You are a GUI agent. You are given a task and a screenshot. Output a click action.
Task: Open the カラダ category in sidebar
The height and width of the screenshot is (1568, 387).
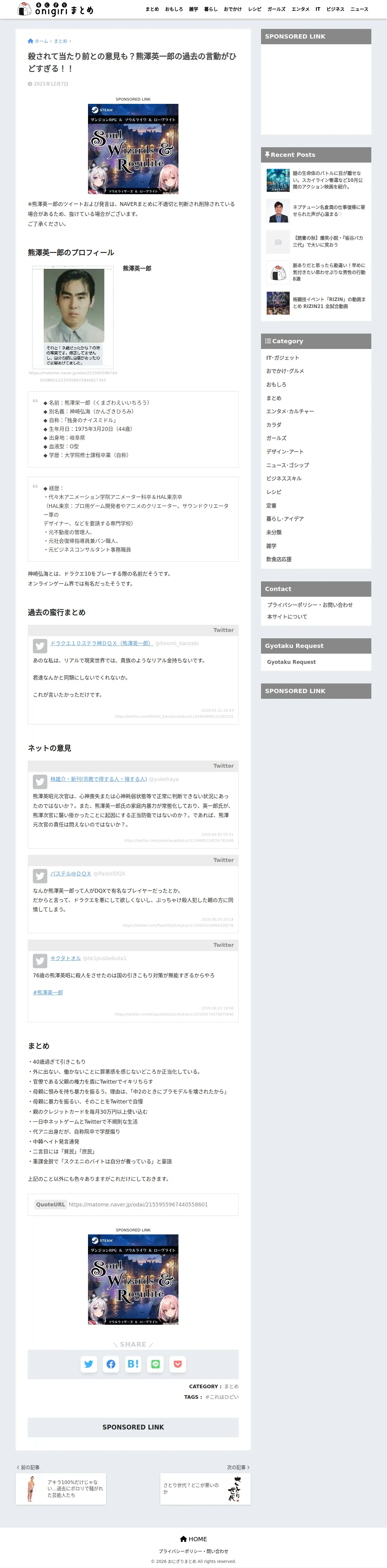tap(274, 425)
